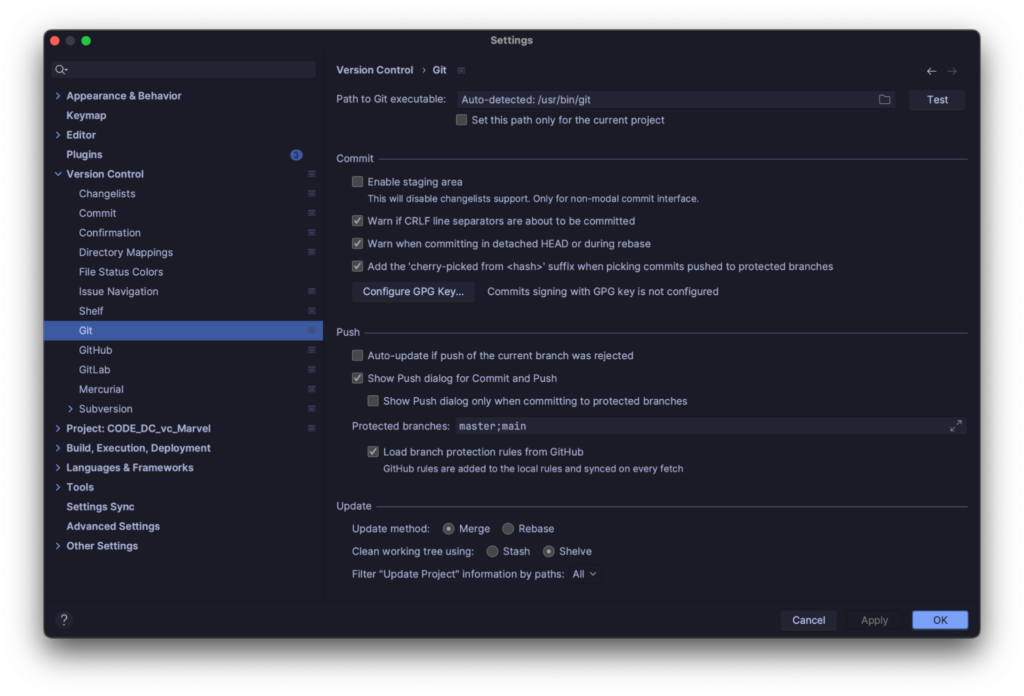Expand the Protected branches field editor icon
1024x696 pixels.
(955, 425)
